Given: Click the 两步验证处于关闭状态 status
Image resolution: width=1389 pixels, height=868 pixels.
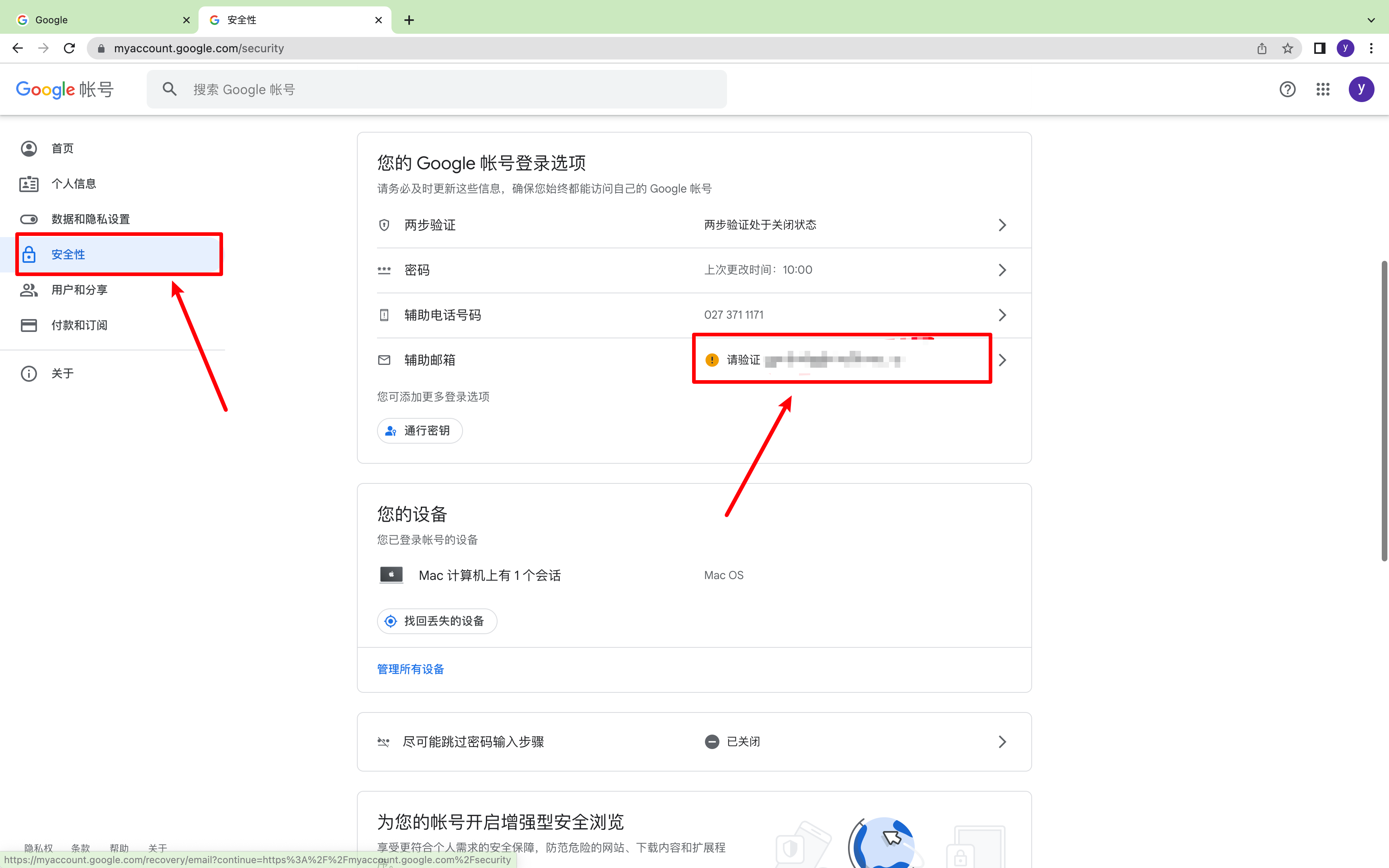Looking at the screenshot, I should tap(760, 225).
